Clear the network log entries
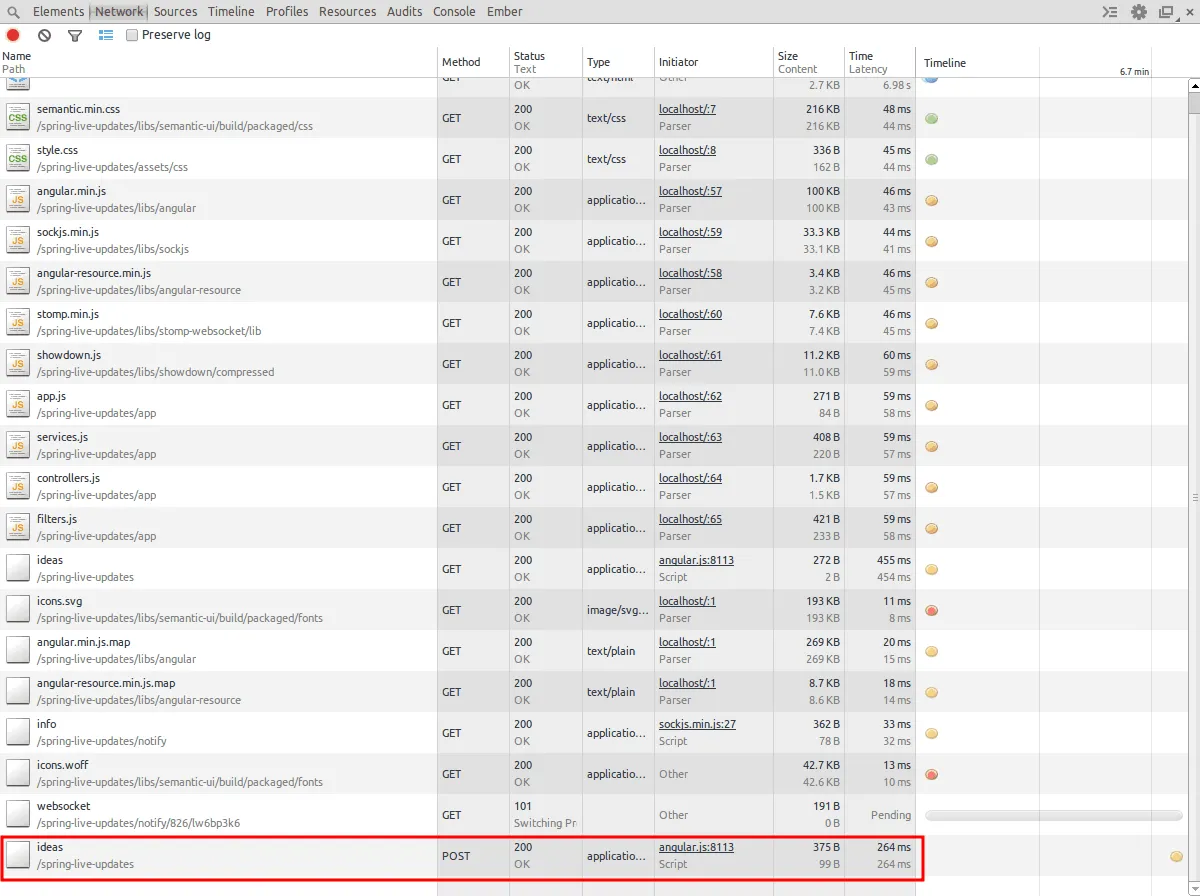1200x896 pixels. point(44,35)
